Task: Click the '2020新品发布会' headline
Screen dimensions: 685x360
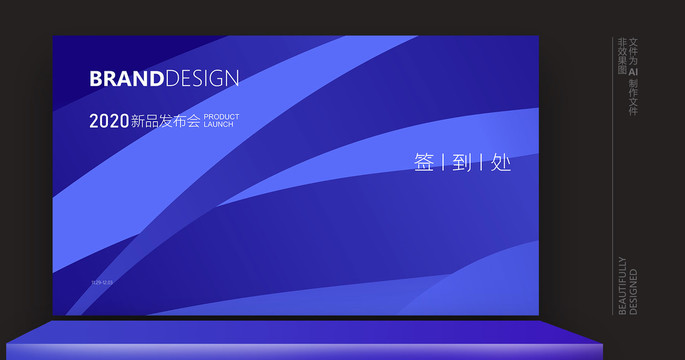Action: (x=145, y=121)
